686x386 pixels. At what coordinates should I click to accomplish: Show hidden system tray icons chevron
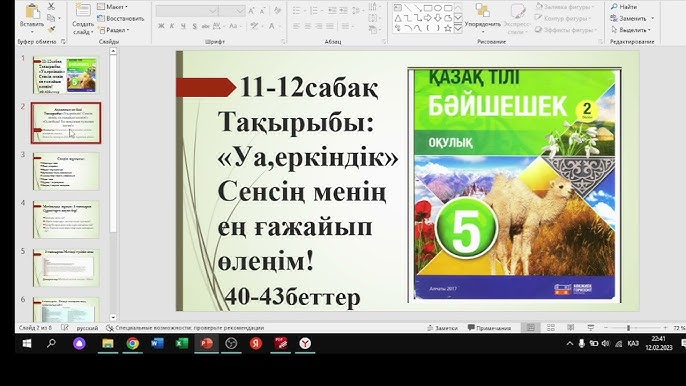point(570,344)
